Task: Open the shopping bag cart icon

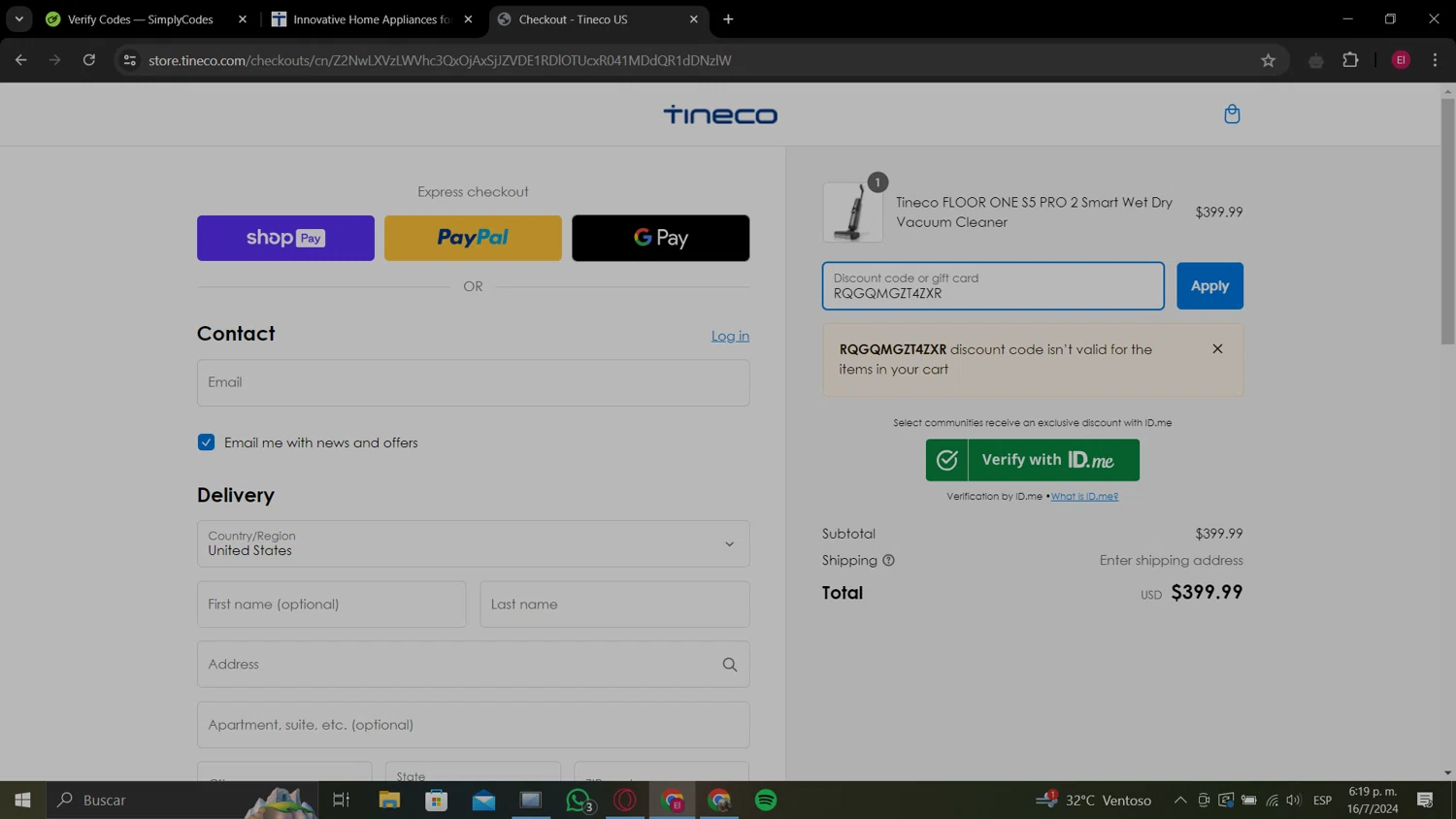Action: pyautogui.click(x=1232, y=115)
